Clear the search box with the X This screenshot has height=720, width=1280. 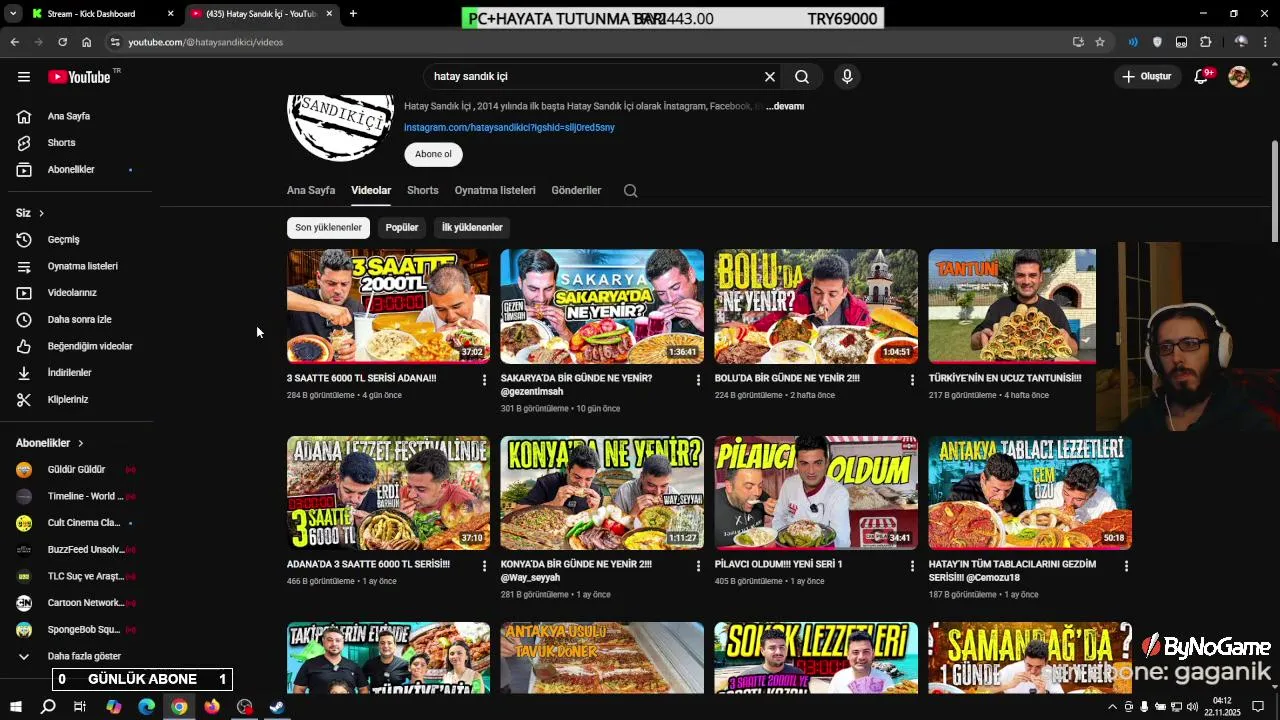click(x=770, y=77)
